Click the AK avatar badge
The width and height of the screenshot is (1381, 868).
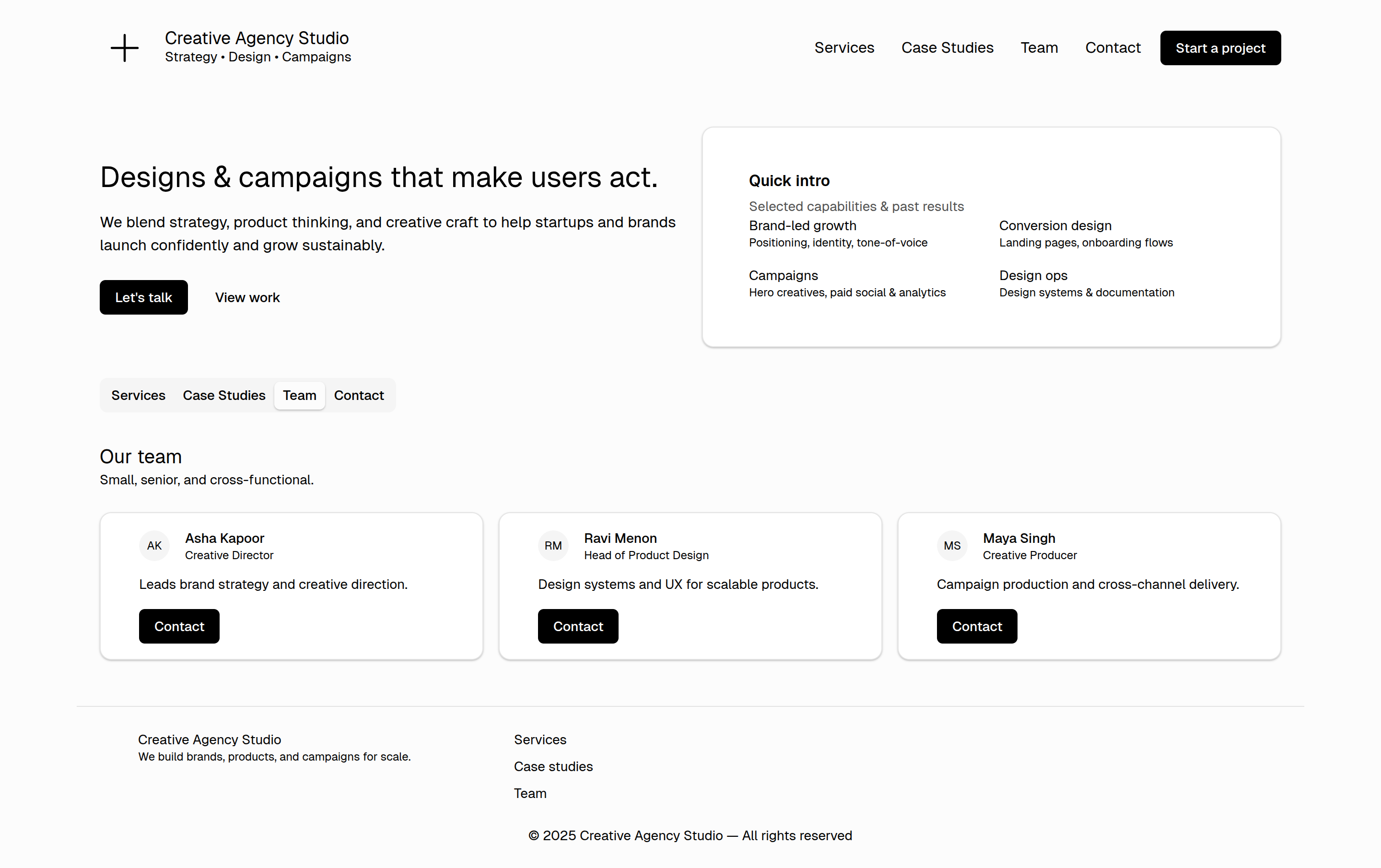tap(154, 546)
